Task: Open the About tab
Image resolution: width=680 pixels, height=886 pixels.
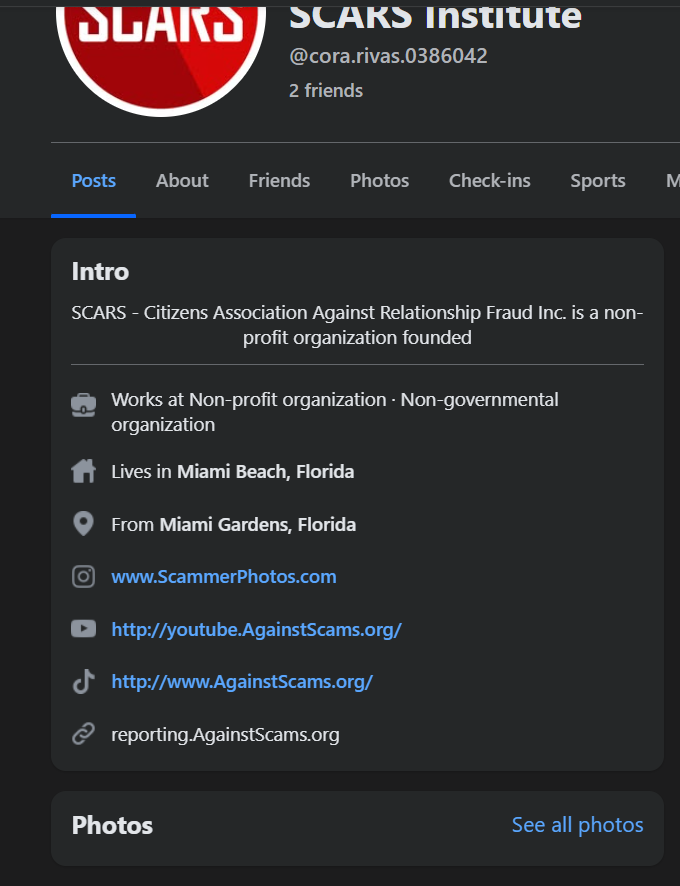Action: (182, 181)
